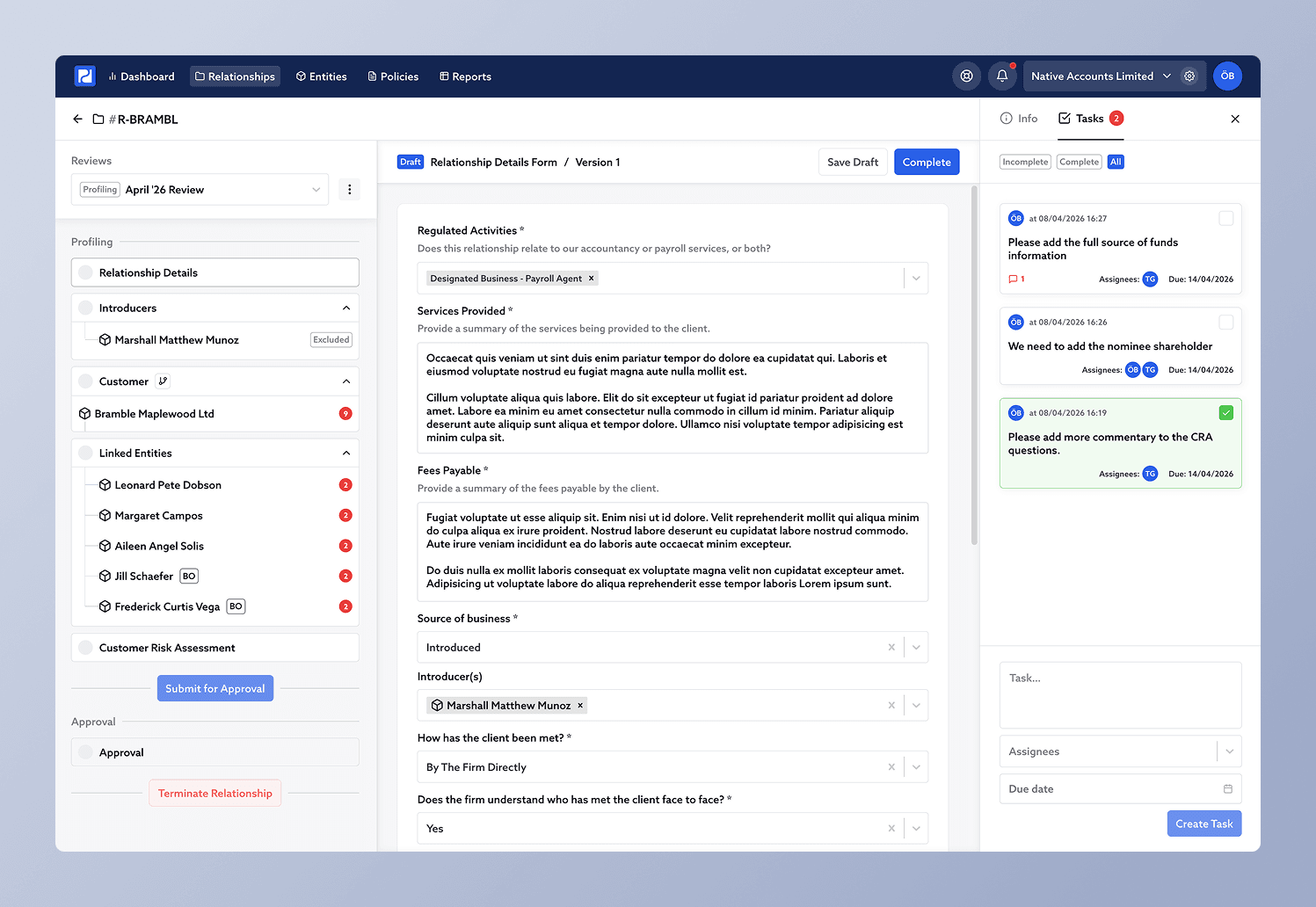Switch to the Tasks tab
1316x907 pixels.
pos(1090,119)
